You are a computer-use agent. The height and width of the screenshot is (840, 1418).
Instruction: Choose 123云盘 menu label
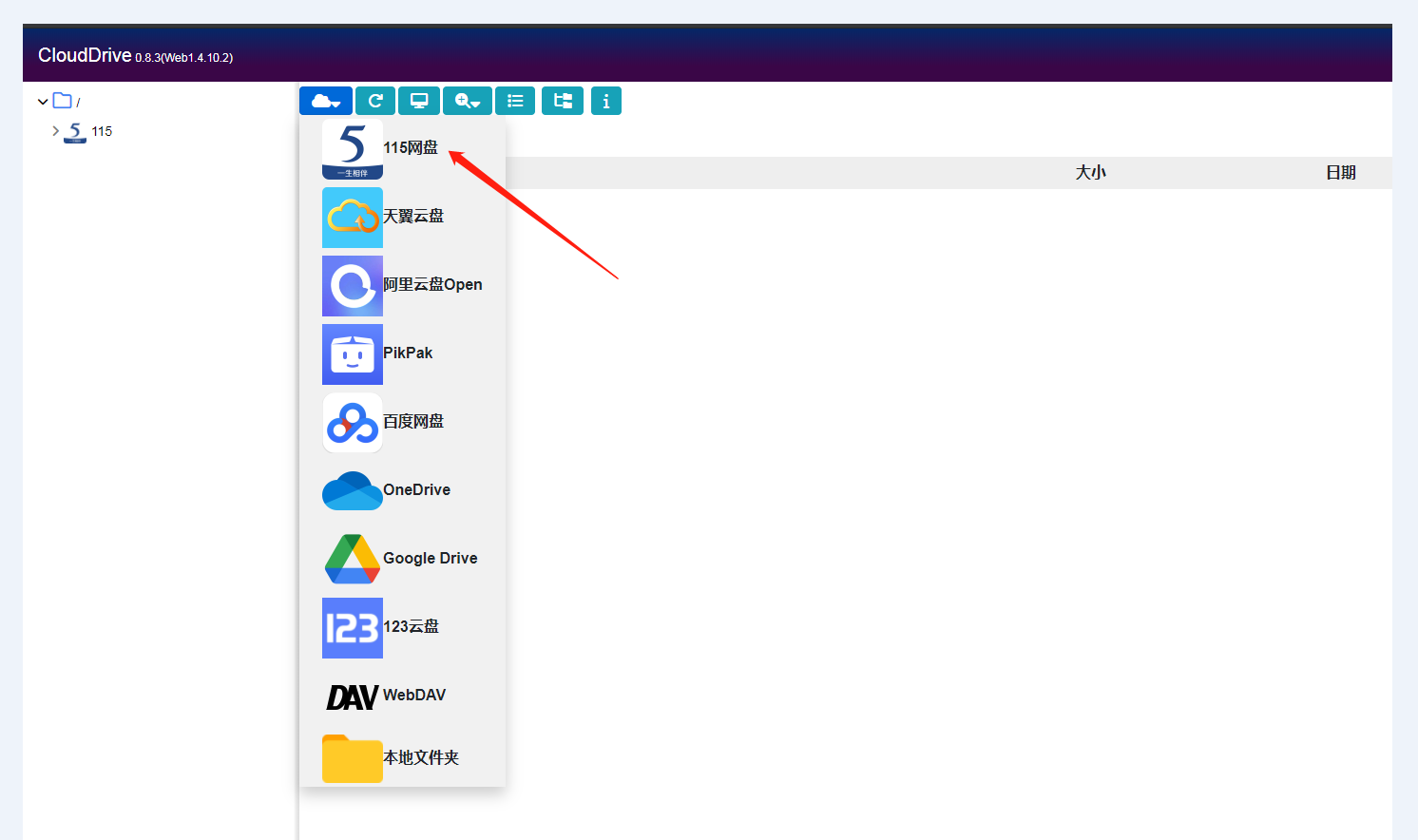(411, 626)
